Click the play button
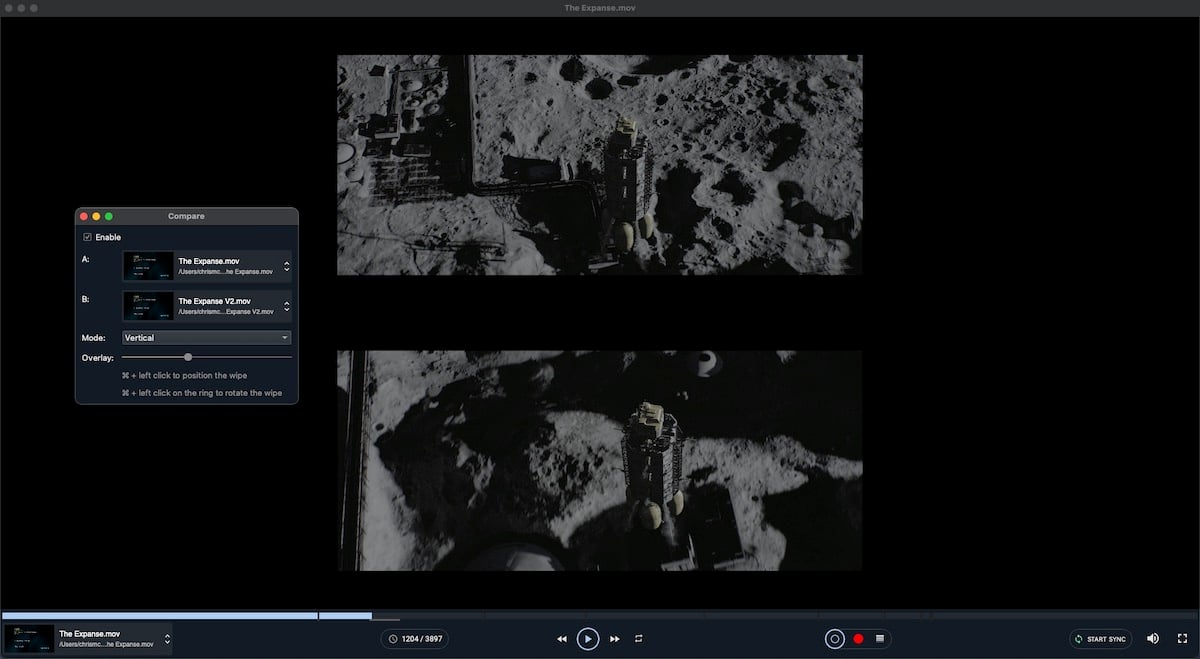This screenshot has height=659, width=1200. point(588,639)
